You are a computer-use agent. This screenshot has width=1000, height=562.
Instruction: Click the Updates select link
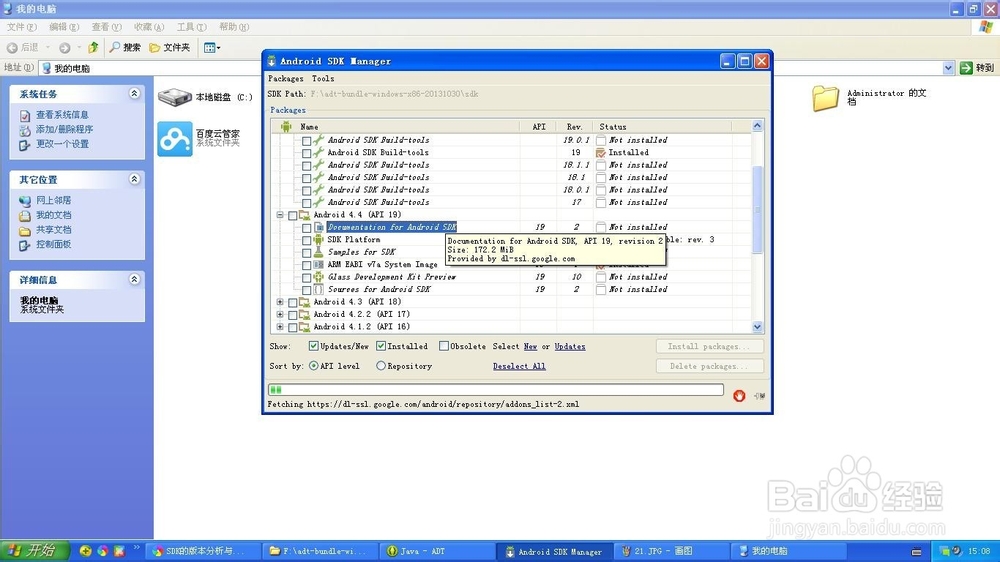(x=570, y=346)
